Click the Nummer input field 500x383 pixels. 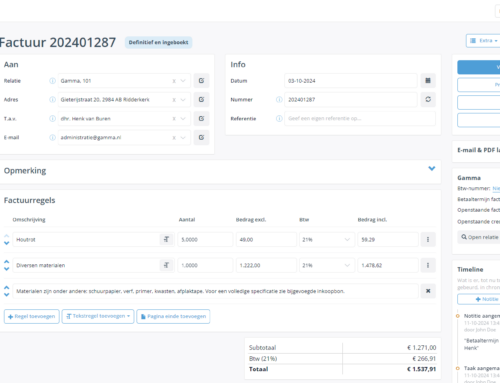[351, 99]
